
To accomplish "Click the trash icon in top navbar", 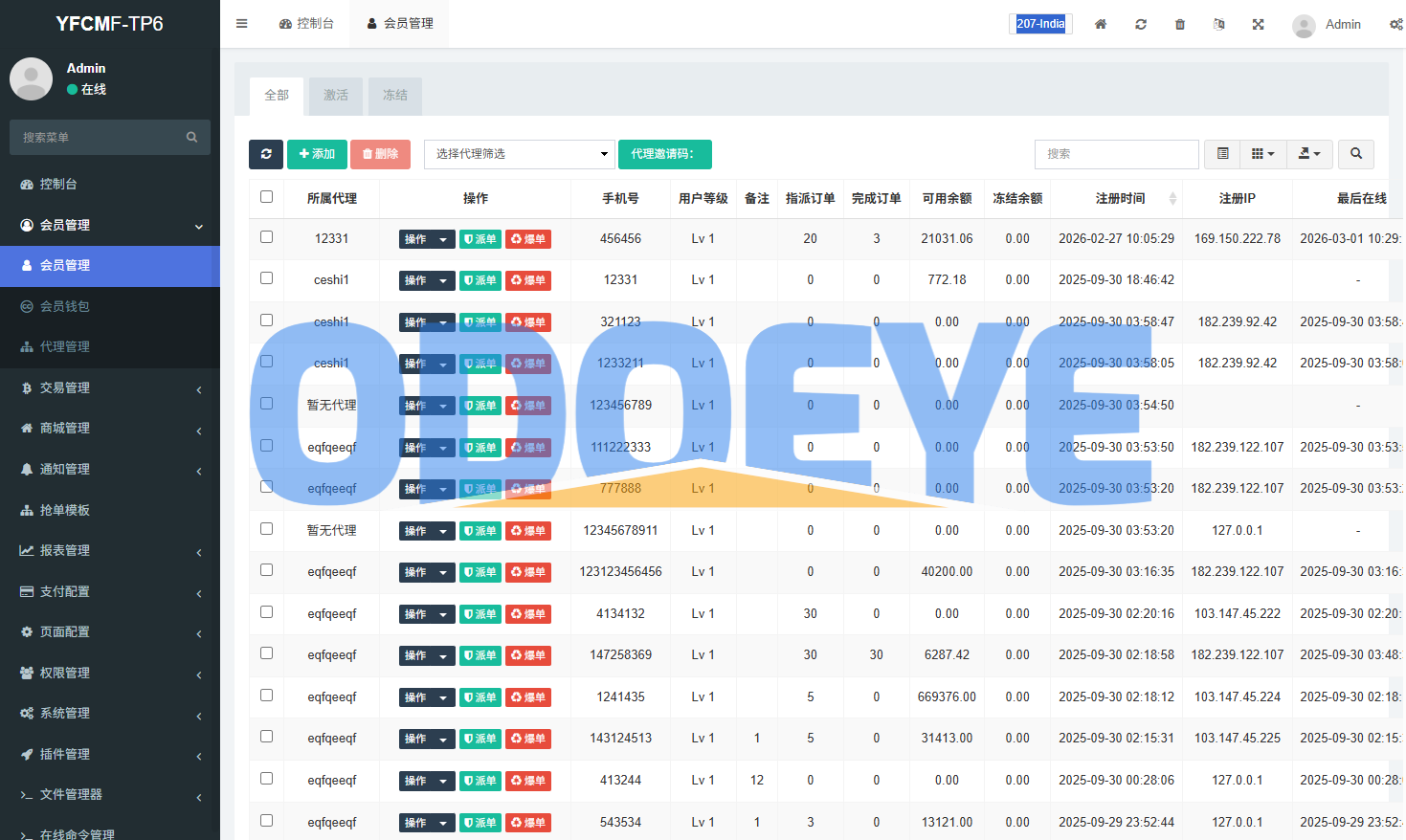I will coord(1179,24).
